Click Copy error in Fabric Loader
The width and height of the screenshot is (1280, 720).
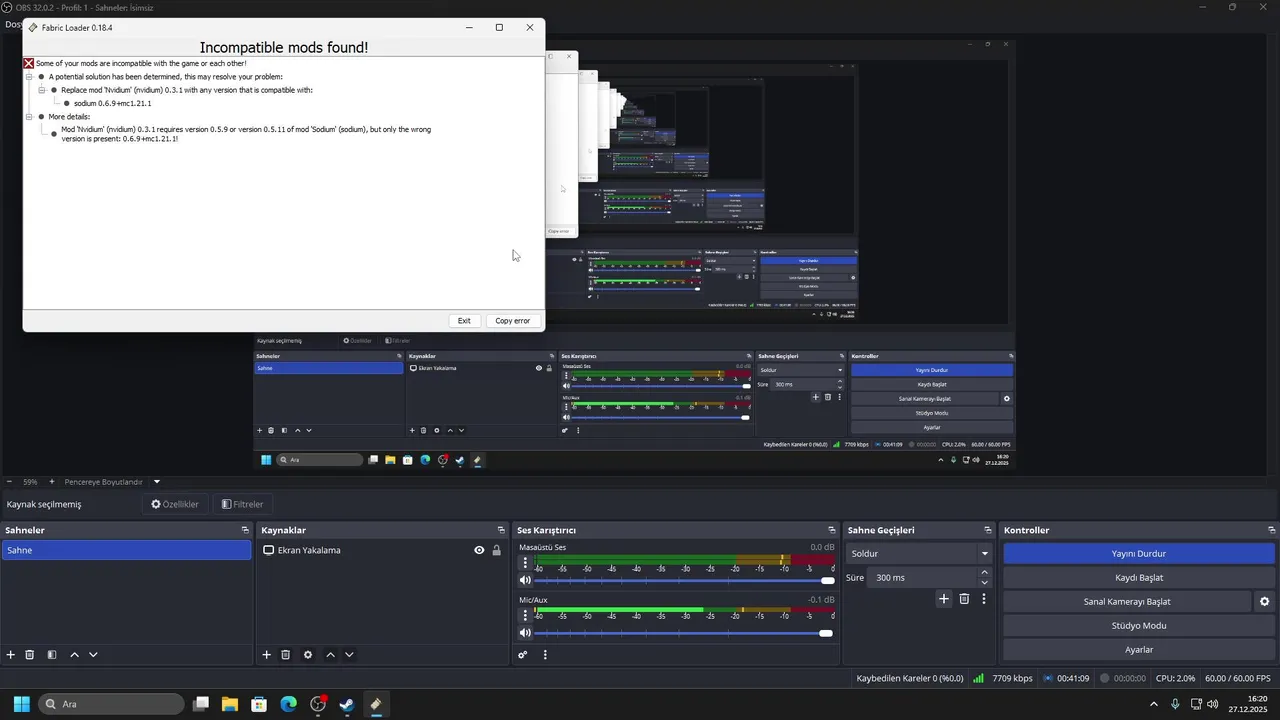click(513, 321)
